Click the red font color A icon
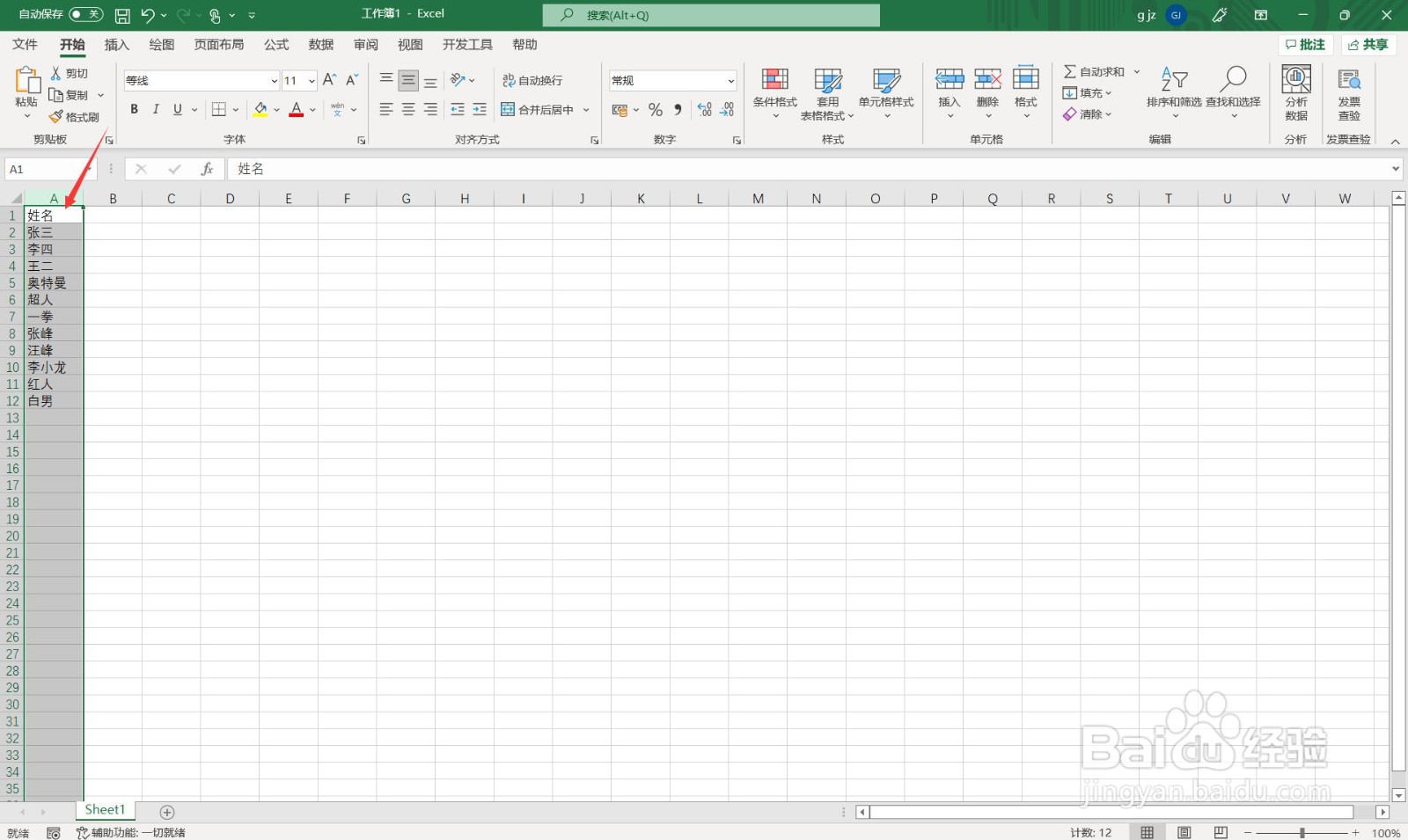Screen dimensions: 1408x840 coord(297,109)
